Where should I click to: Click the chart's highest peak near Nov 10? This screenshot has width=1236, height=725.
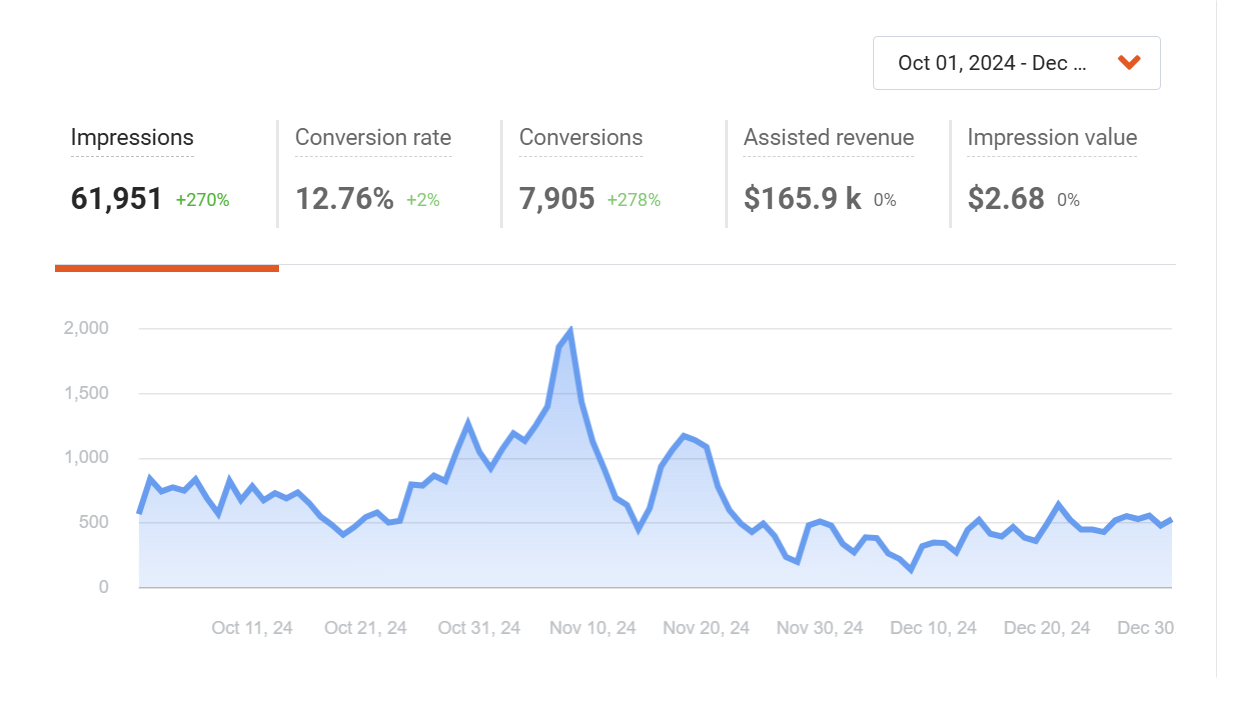pos(570,330)
